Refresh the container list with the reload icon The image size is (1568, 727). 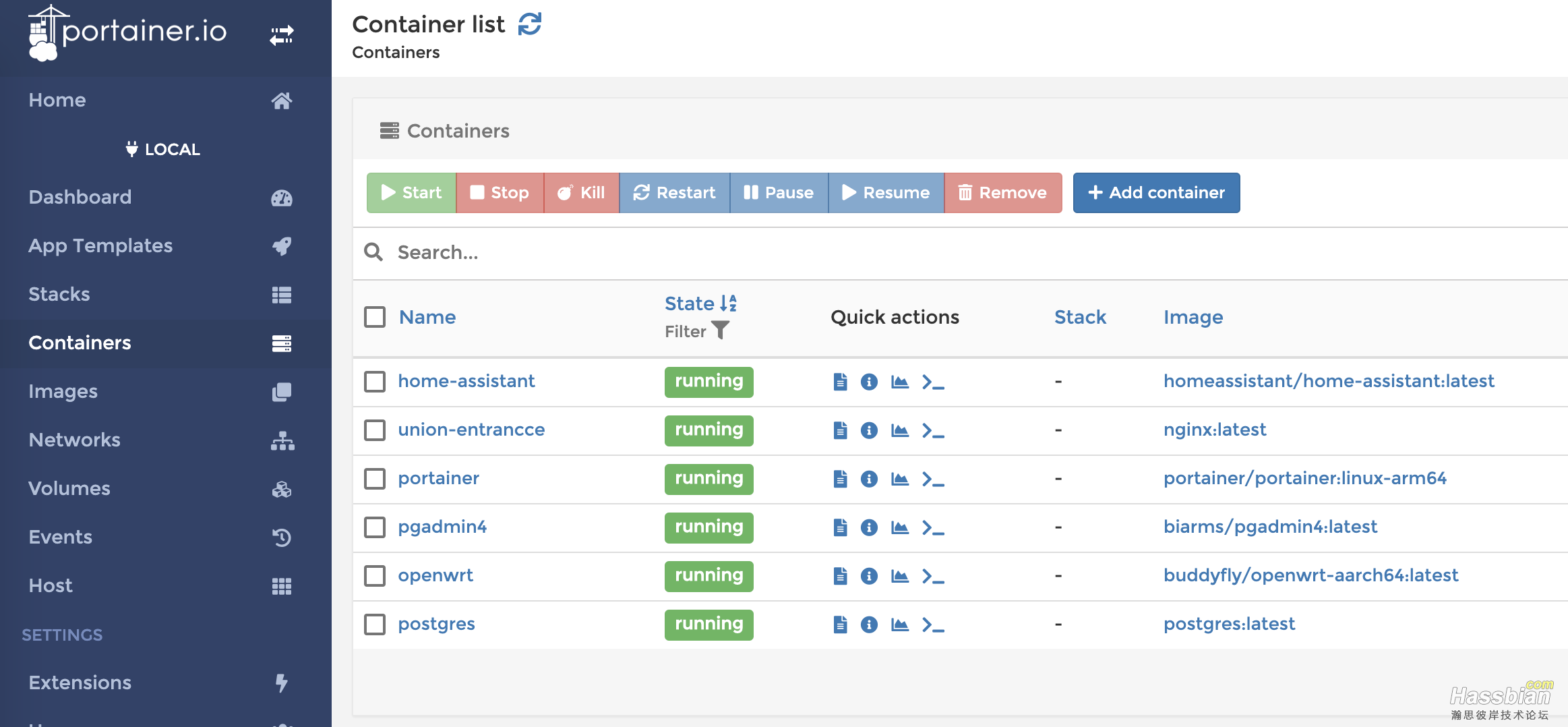pos(530,24)
